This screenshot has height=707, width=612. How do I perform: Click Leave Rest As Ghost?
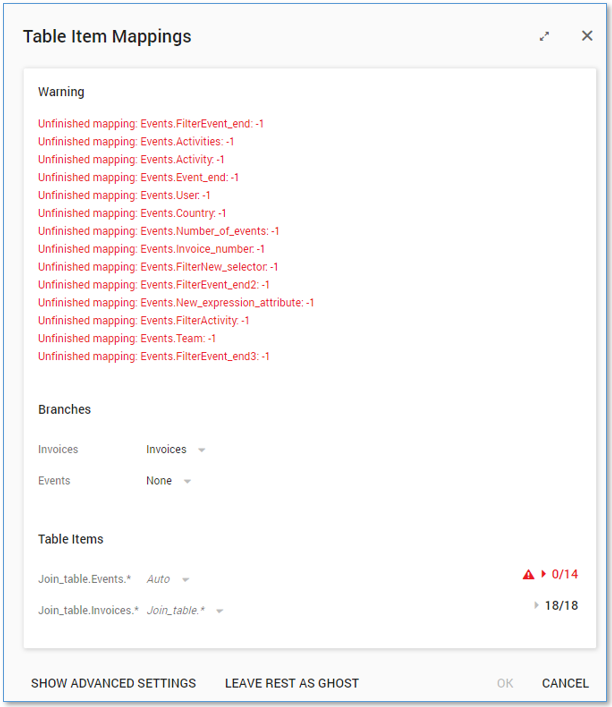click(x=291, y=684)
